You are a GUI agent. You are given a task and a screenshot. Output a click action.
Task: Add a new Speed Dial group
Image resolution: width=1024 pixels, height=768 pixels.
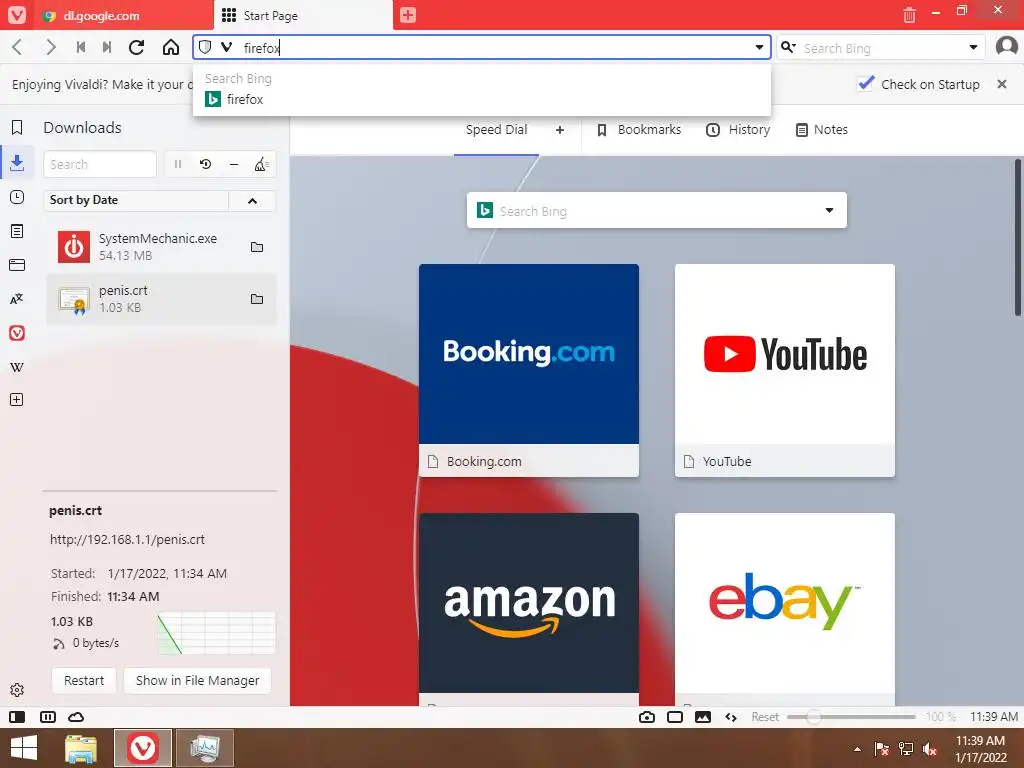click(560, 130)
